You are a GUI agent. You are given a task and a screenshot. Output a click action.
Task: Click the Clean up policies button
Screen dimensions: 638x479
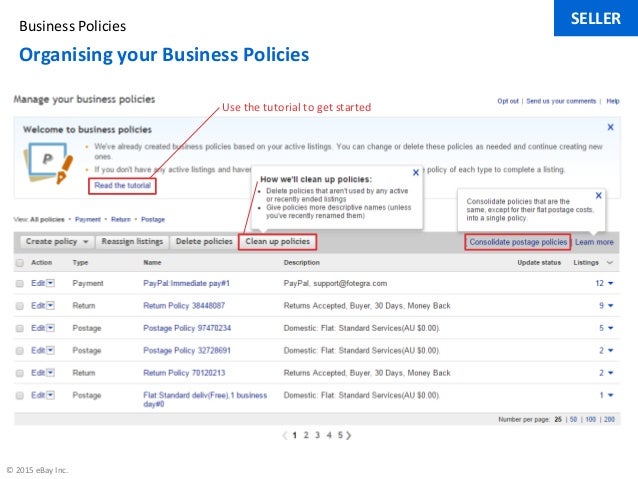[x=277, y=242]
